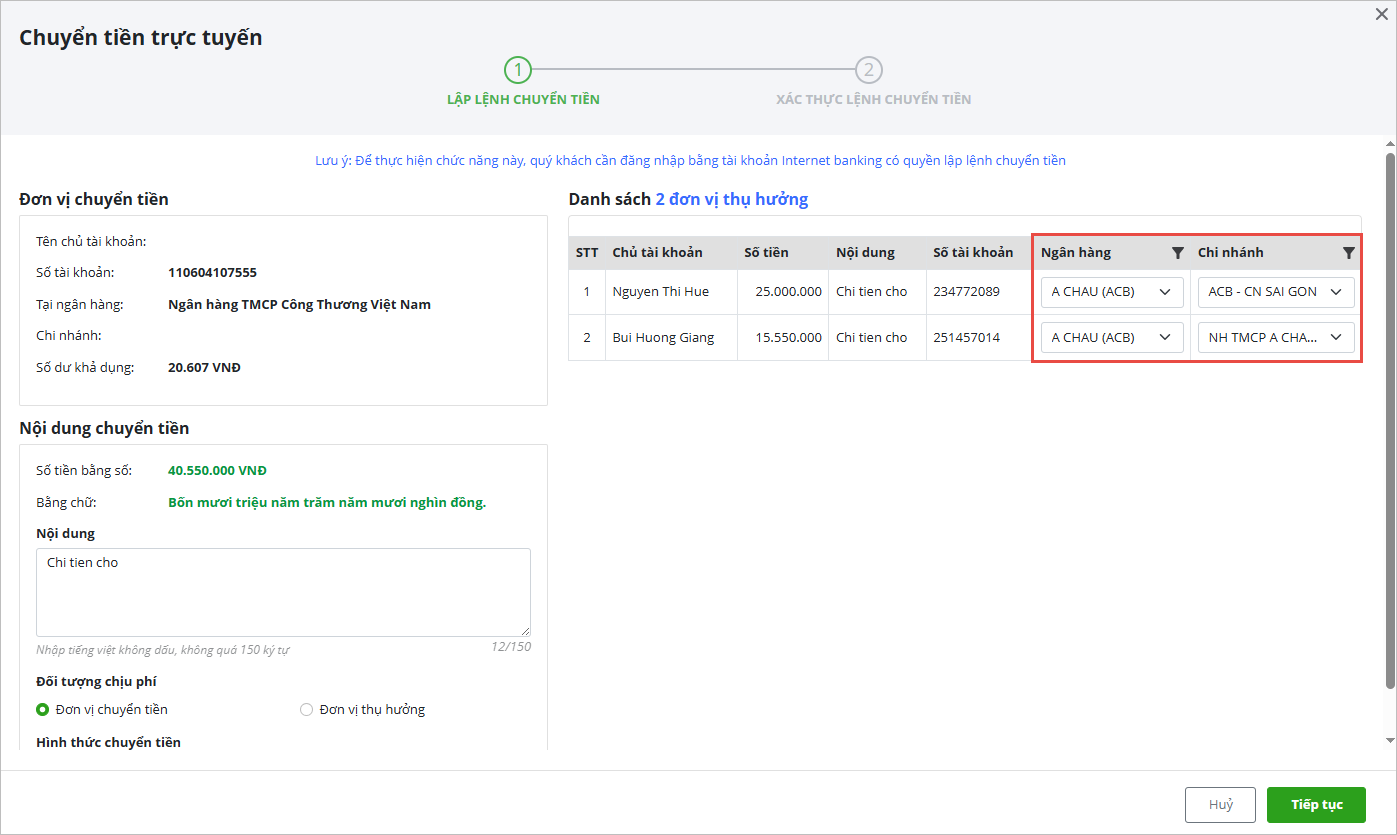Click the Chi nhánh column filter icon
1397x835 pixels.
1348,253
